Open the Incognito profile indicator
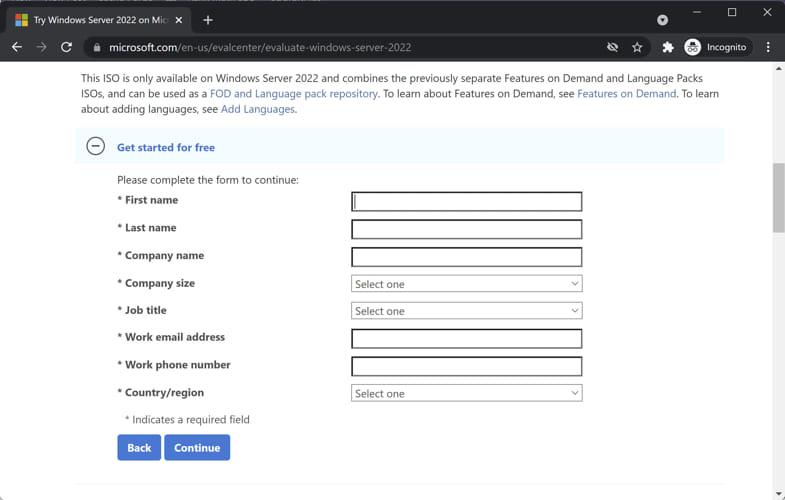 click(716, 47)
